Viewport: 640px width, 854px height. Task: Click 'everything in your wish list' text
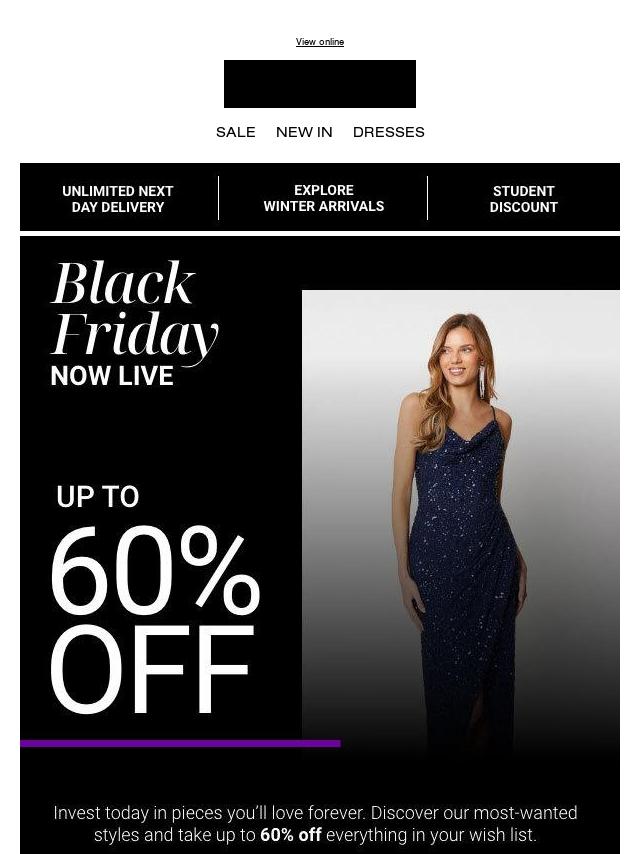431,835
